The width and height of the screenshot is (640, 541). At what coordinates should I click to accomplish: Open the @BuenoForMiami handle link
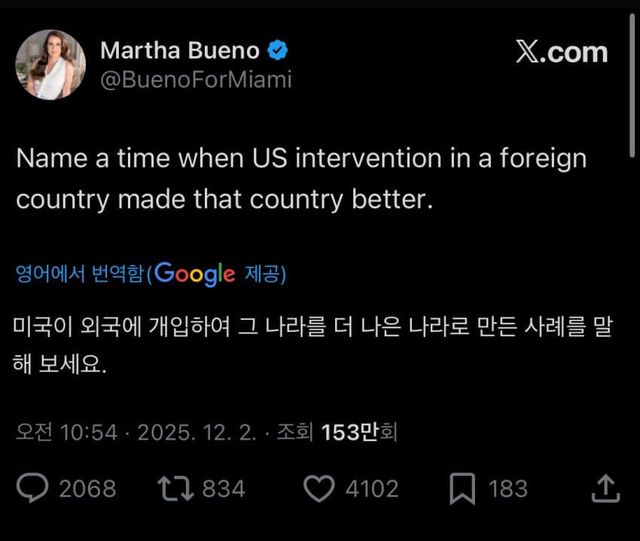pos(195,80)
